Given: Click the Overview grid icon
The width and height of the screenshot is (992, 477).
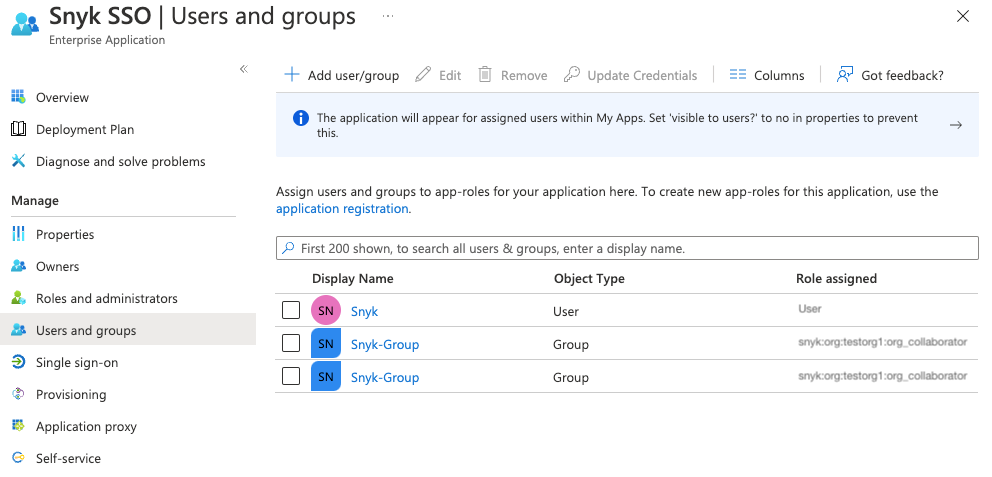Looking at the screenshot, I should click(x=18, y=97).
